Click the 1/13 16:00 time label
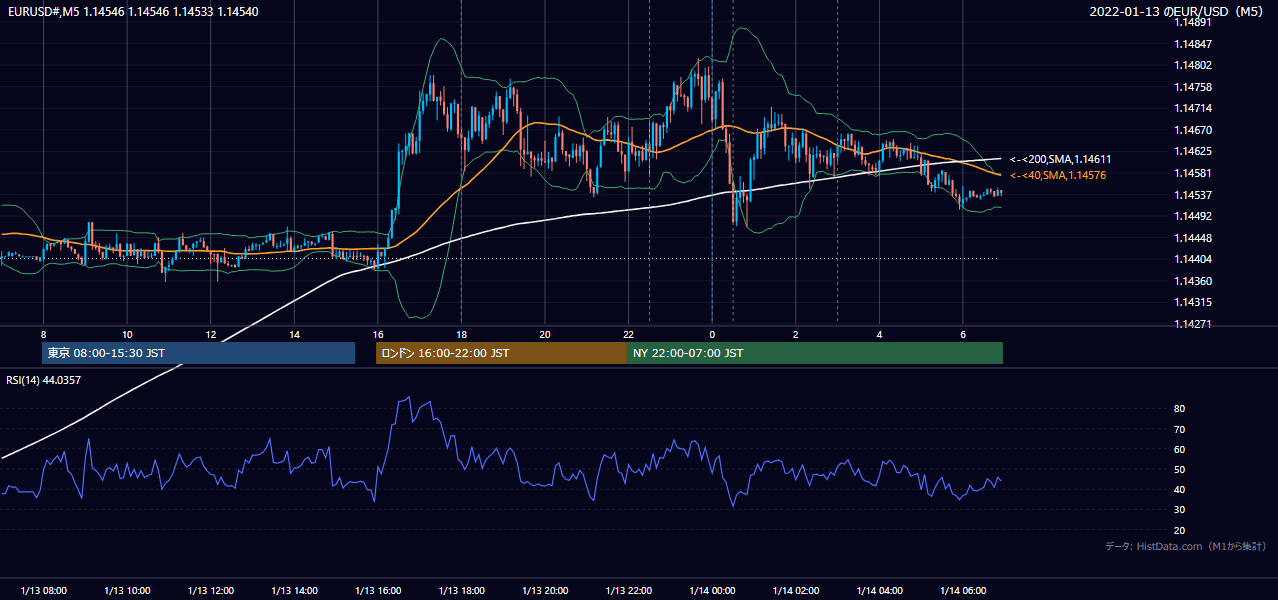Image resolution: width=1278 pixels, height=600 pixels. tap(378, 591)
